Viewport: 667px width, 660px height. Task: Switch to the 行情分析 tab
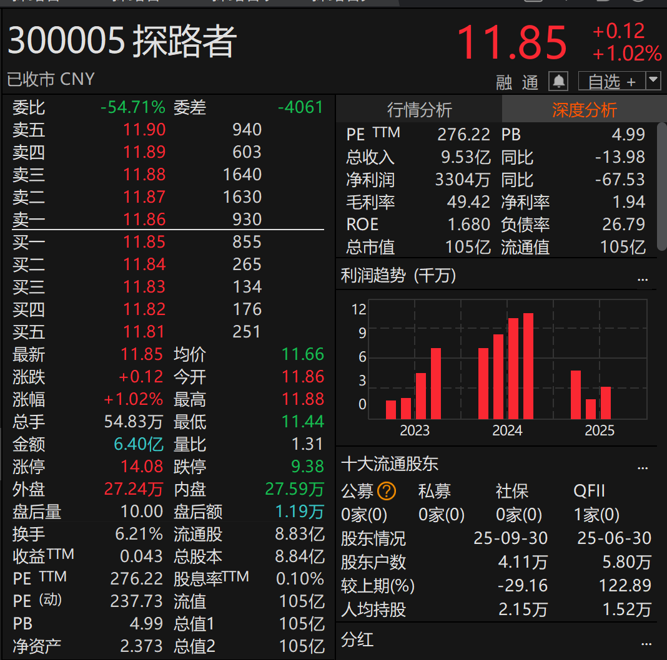coord(419,110)
